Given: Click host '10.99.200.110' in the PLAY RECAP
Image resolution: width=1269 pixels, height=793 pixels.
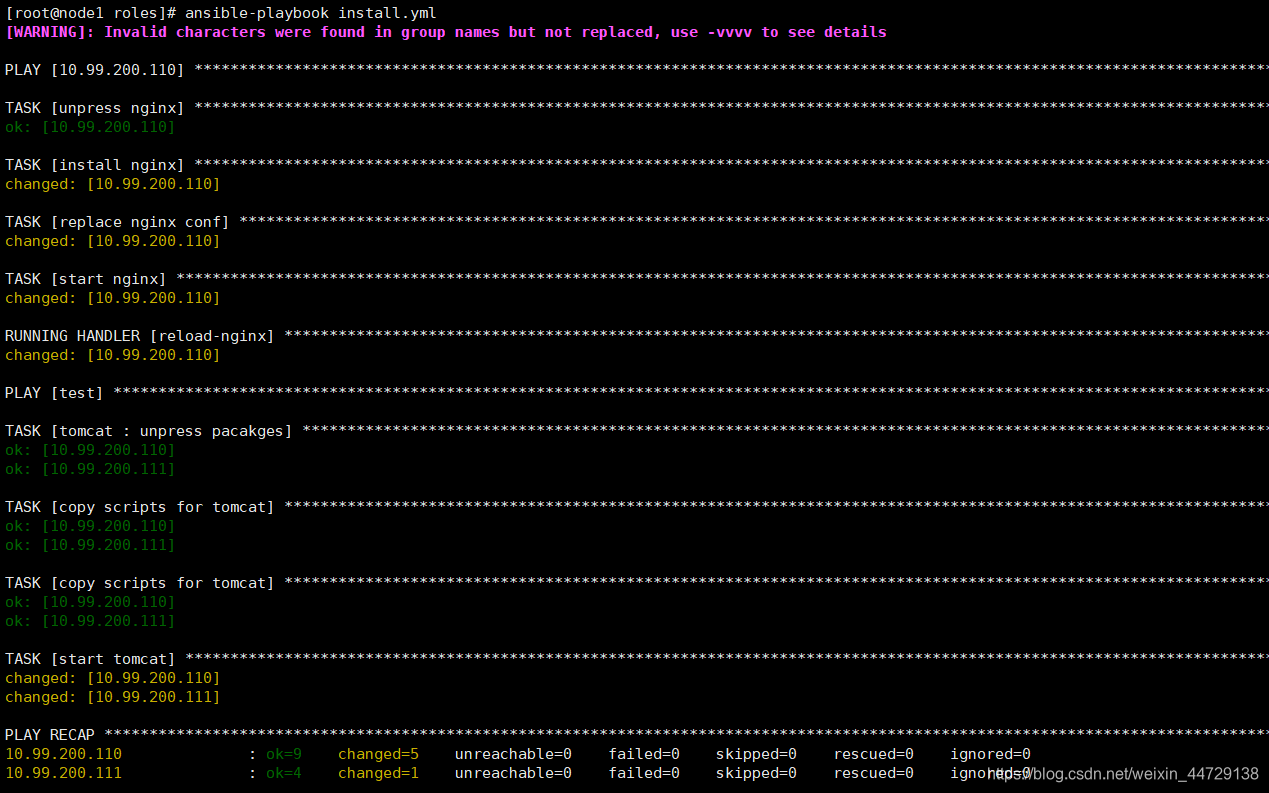Looking at the screenshot, I should pyautogui.click(x=64, y=754).
